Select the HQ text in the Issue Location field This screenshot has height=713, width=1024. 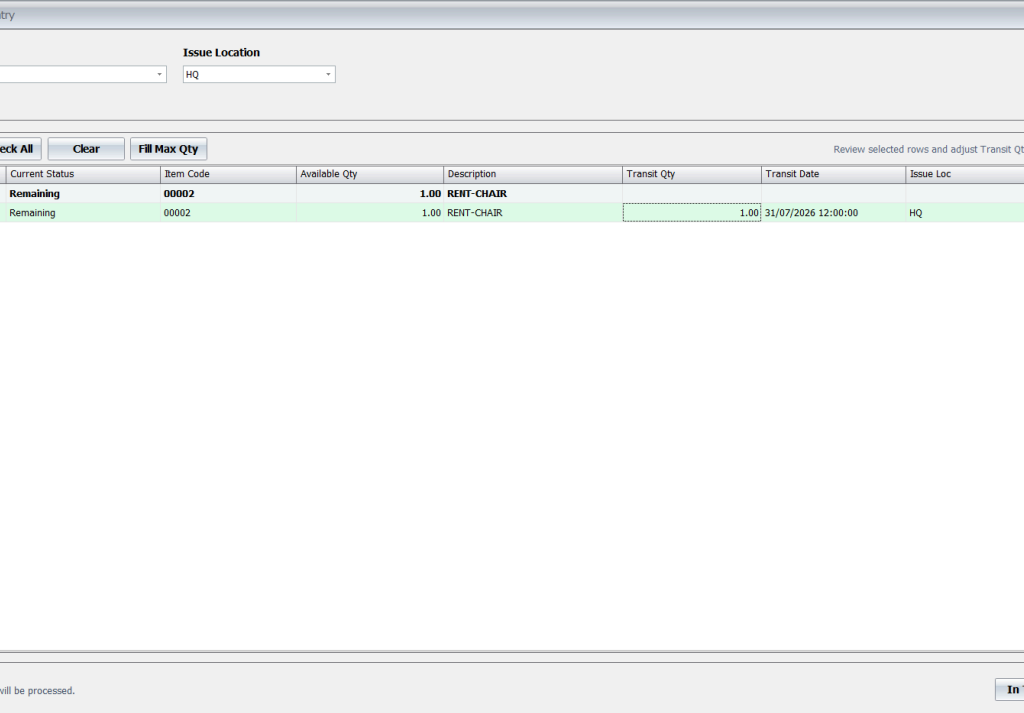[192, 74]
